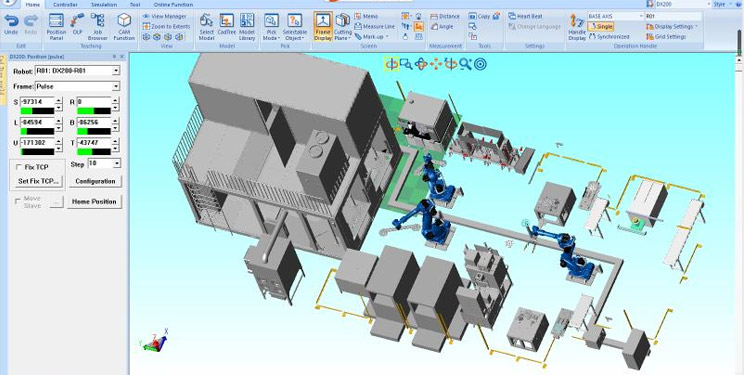Select Single operation handle mode

(601, 27)
